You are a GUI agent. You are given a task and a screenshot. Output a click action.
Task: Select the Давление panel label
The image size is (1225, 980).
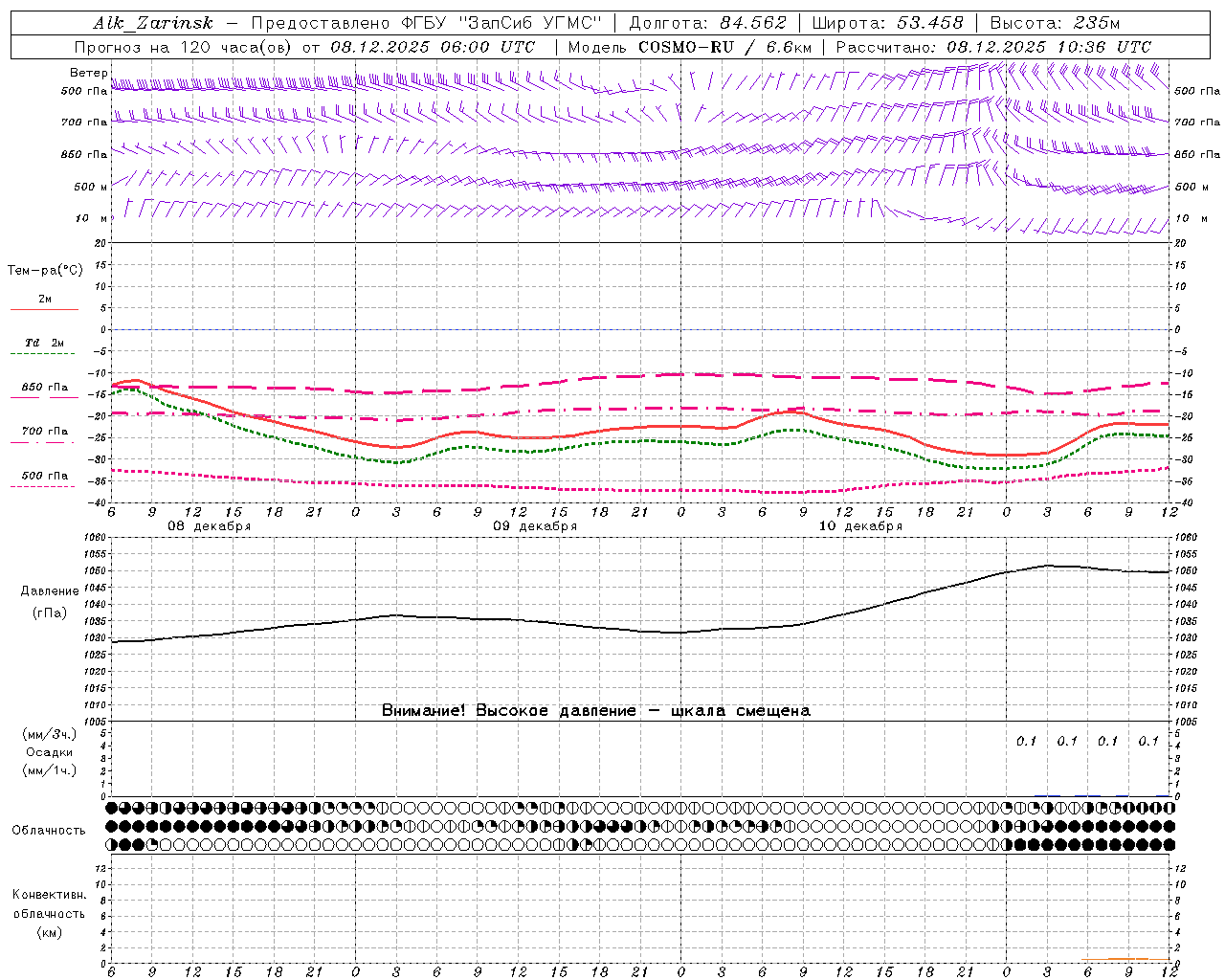click(50, 591)
